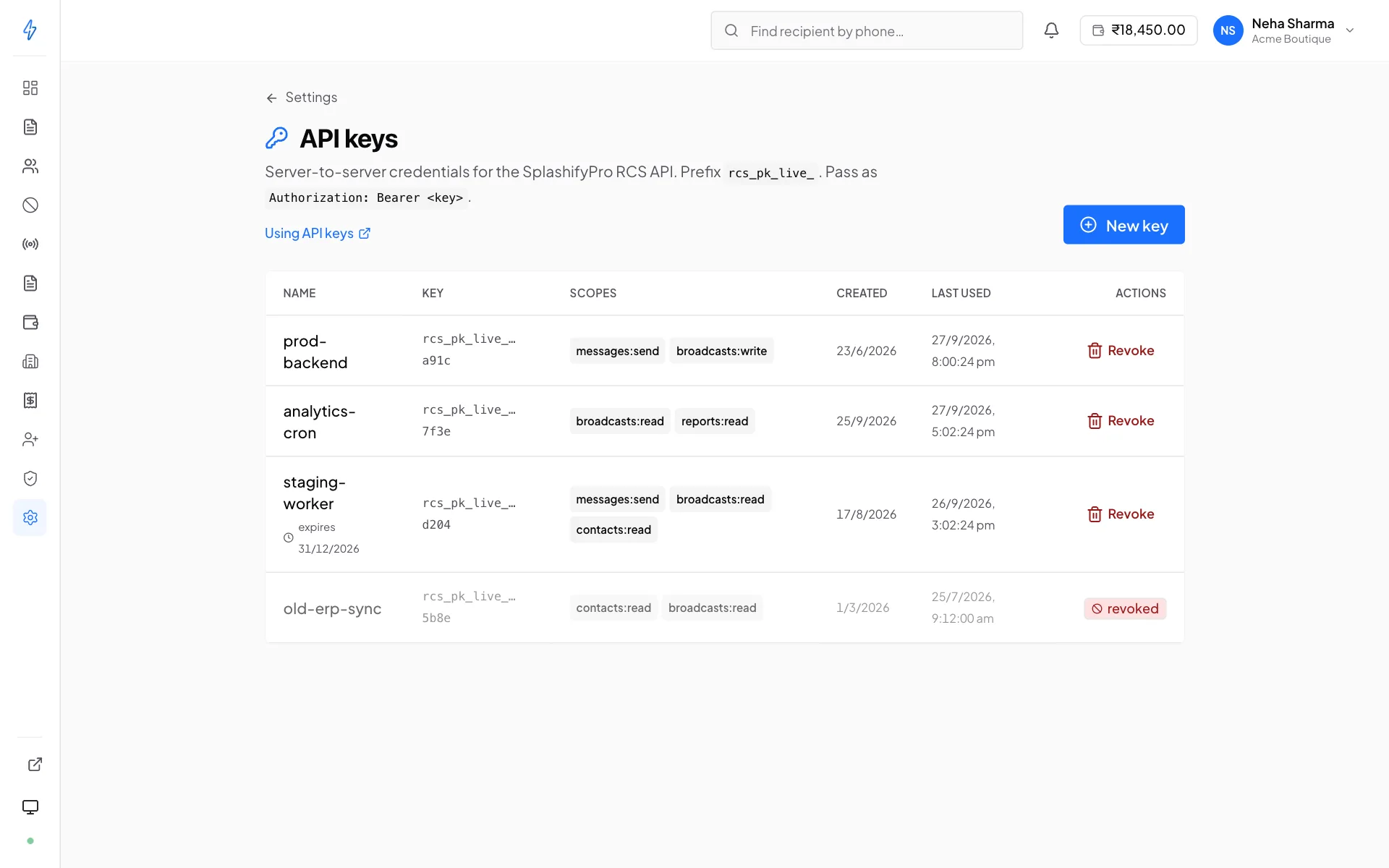Click the wallet icon in the balance chip
1389x868 pixels.
[x=1097, y=30]
